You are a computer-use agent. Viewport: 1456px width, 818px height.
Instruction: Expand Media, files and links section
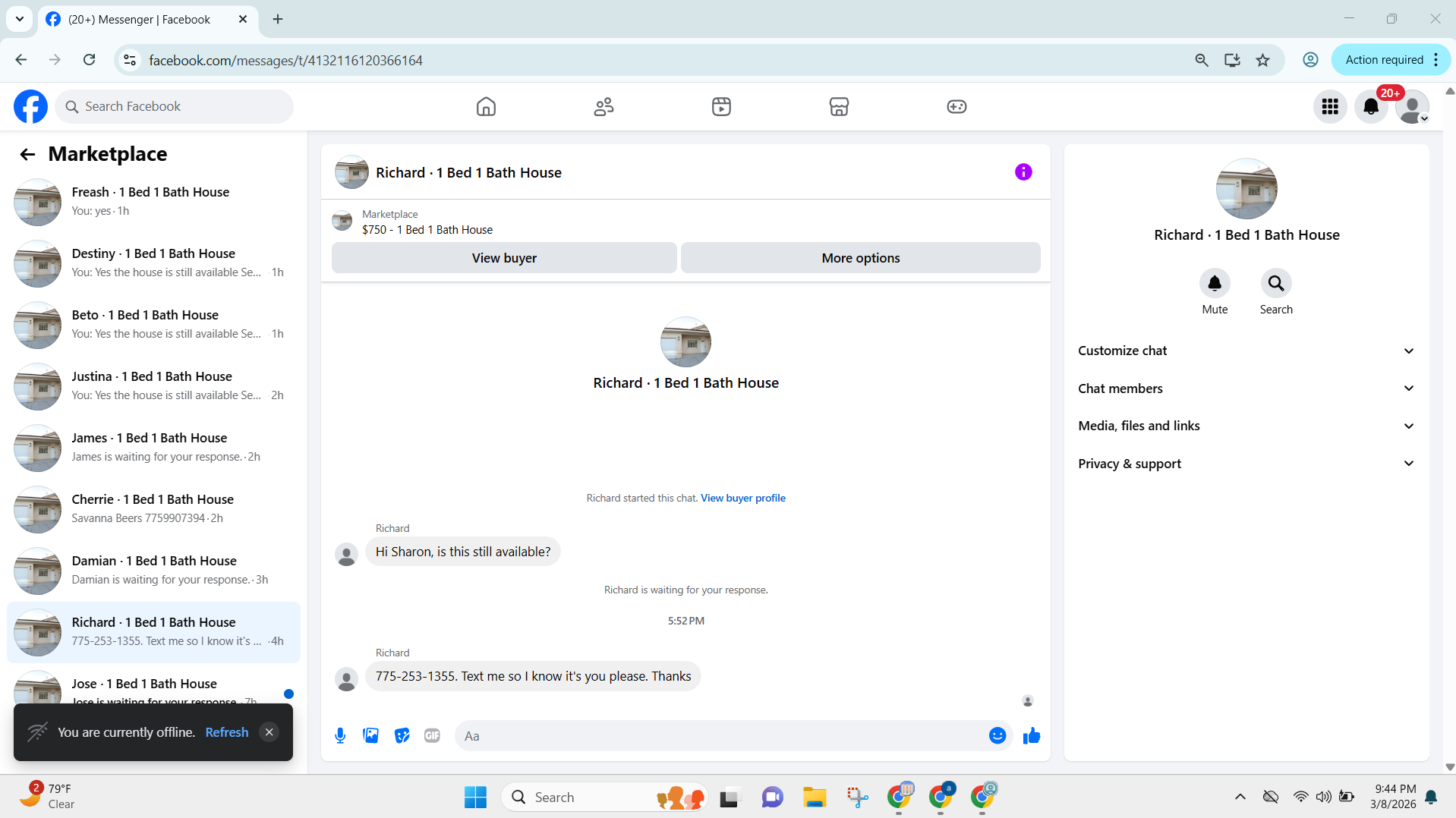[1246, 426]
